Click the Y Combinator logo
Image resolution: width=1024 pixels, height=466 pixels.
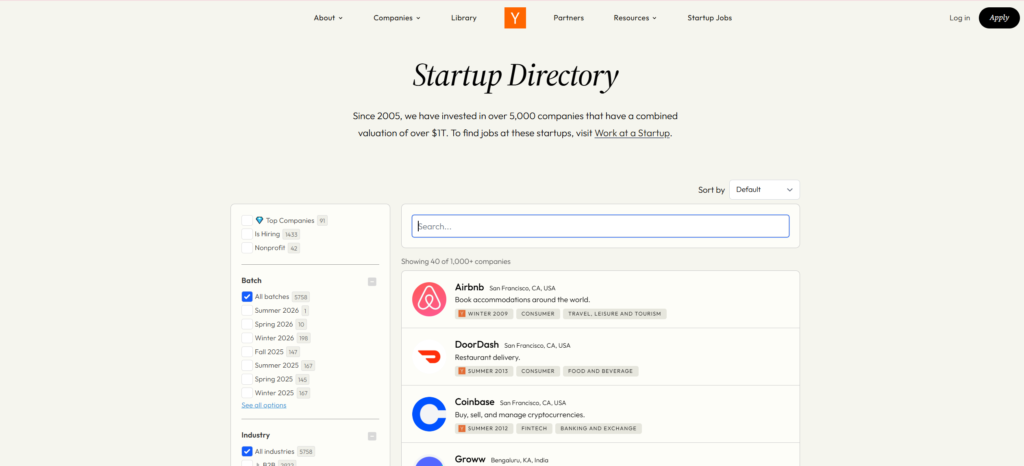[515, 17]
